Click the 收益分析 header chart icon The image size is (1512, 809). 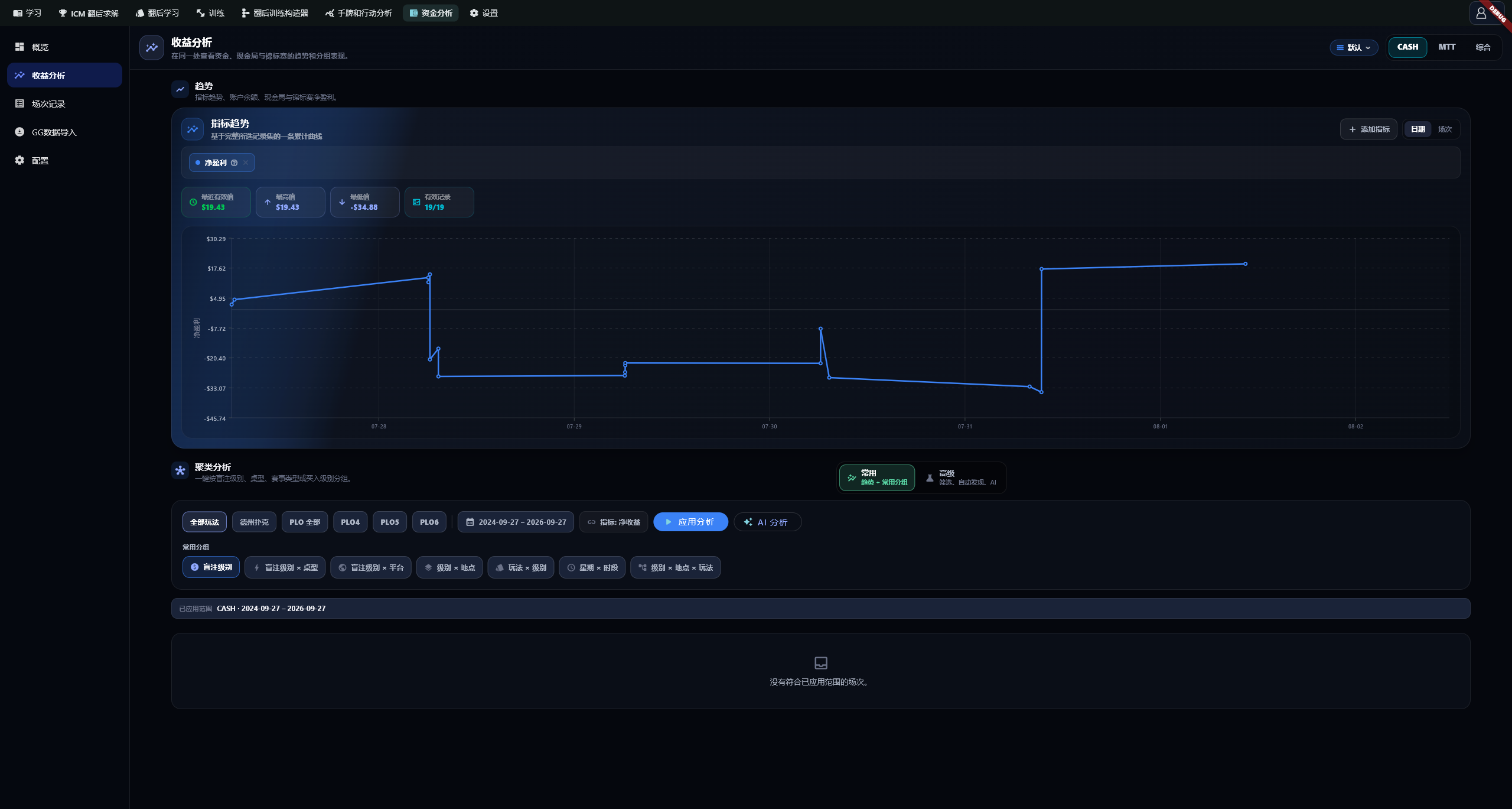[152, 48]
